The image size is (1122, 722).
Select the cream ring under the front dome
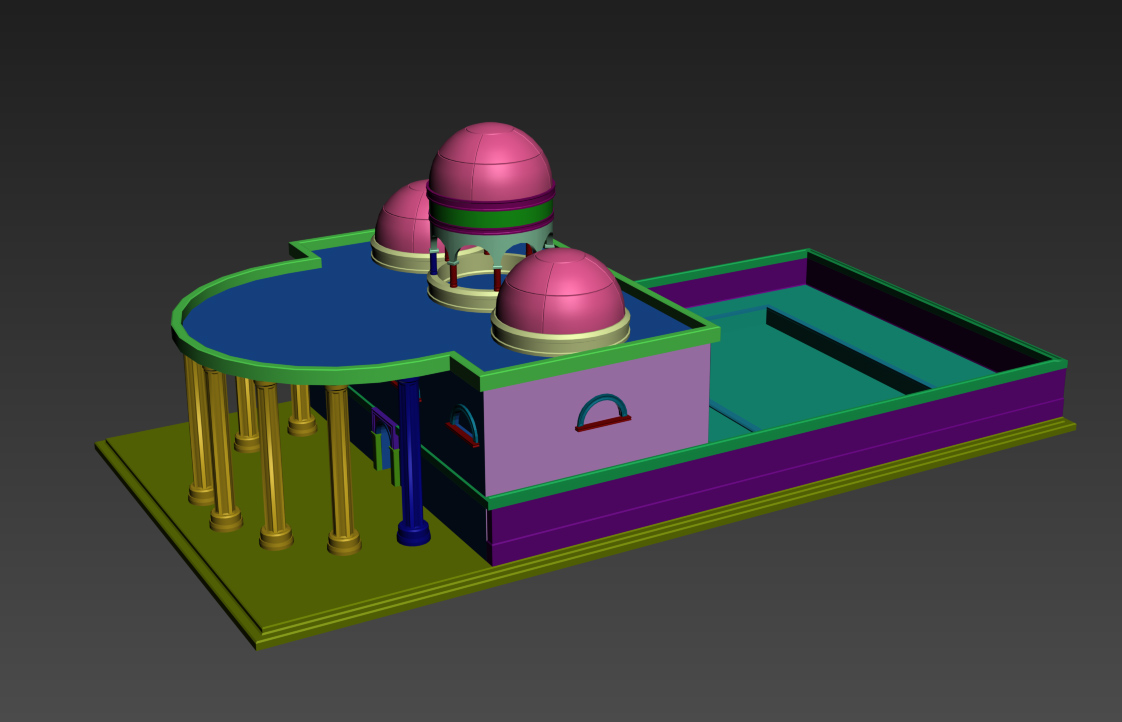(x=560, y=342)
